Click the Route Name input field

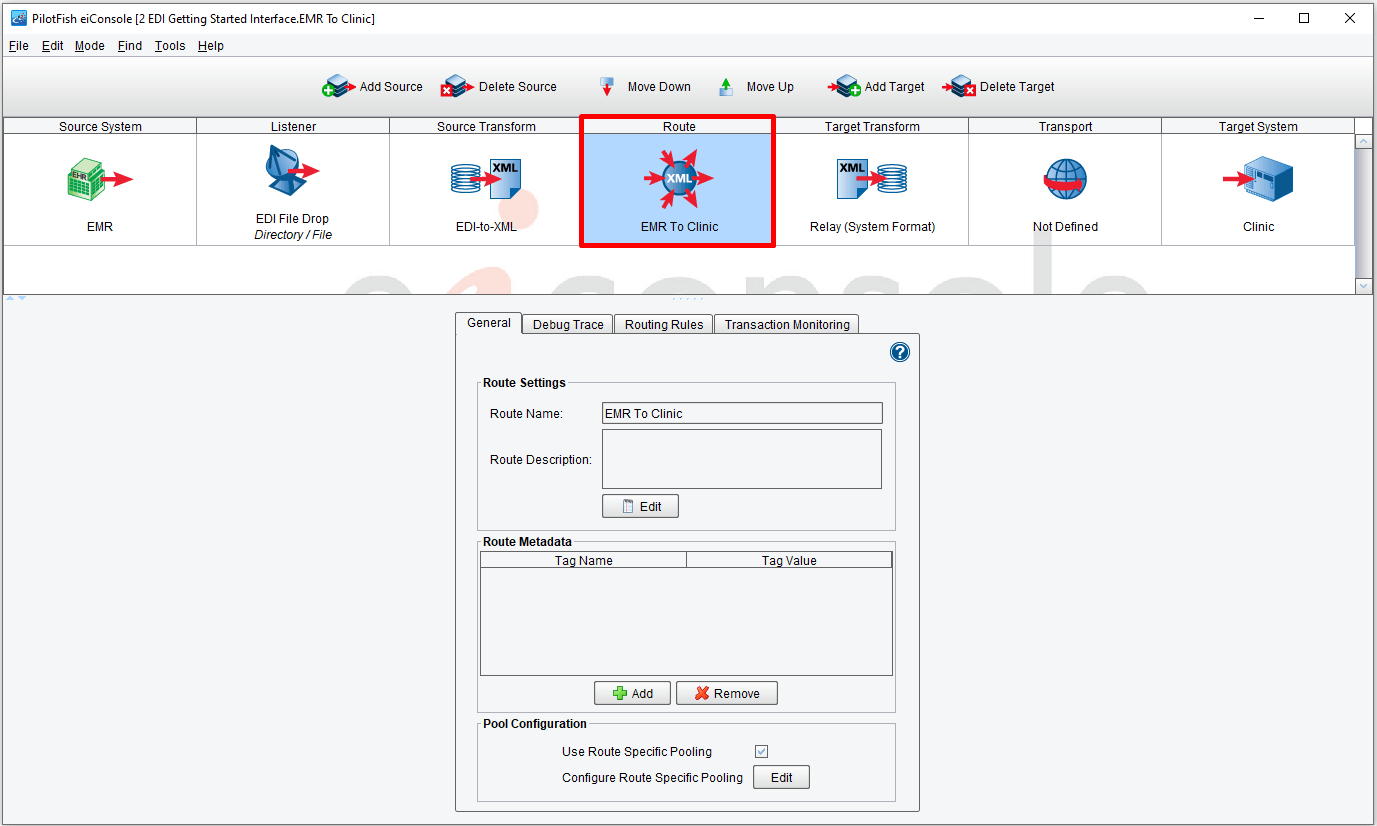point(742,413)
